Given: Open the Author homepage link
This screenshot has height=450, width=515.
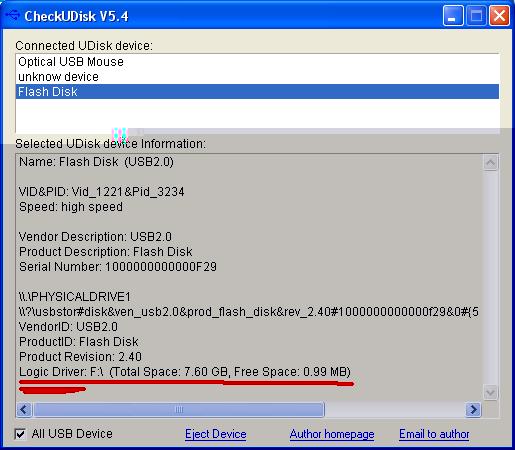Looking at the screenshot, I should tap(332, 434).
